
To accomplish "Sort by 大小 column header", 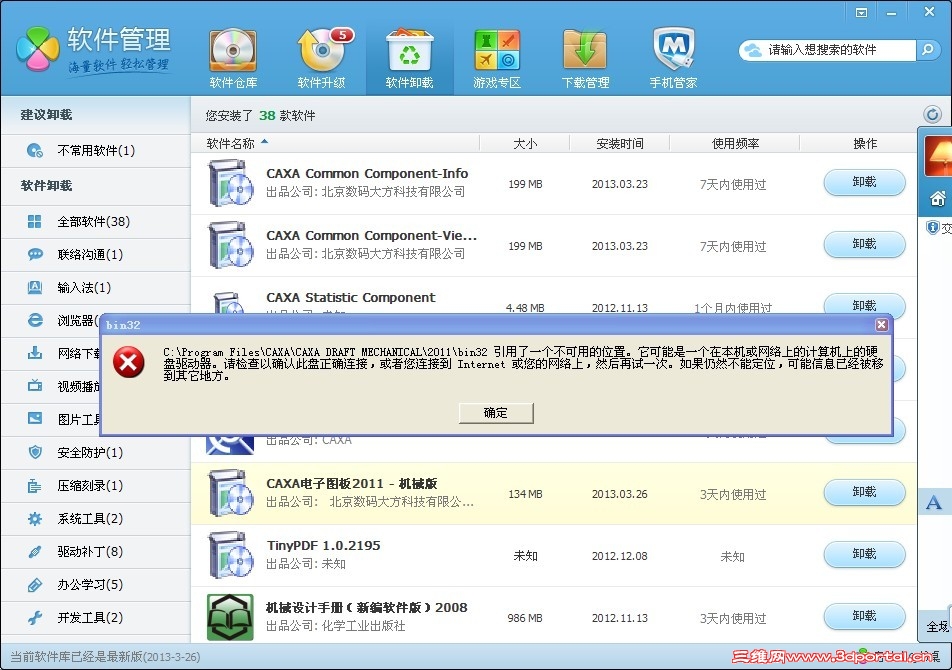I will click(525, 144).
